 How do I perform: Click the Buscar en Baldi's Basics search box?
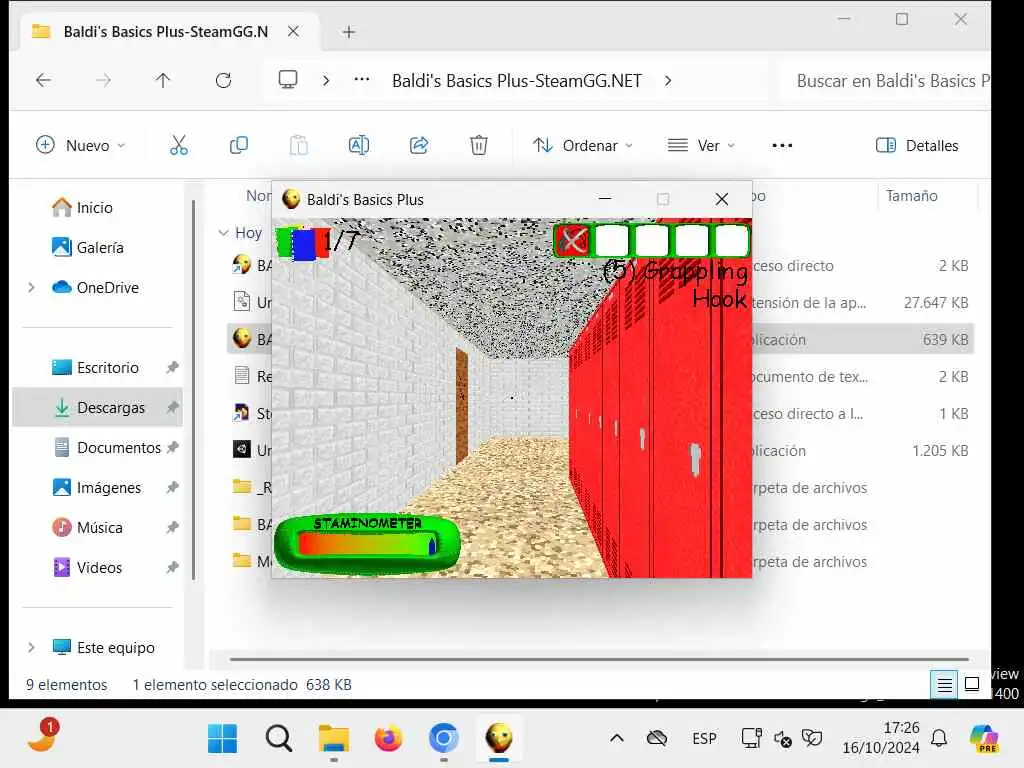point(887,80)
